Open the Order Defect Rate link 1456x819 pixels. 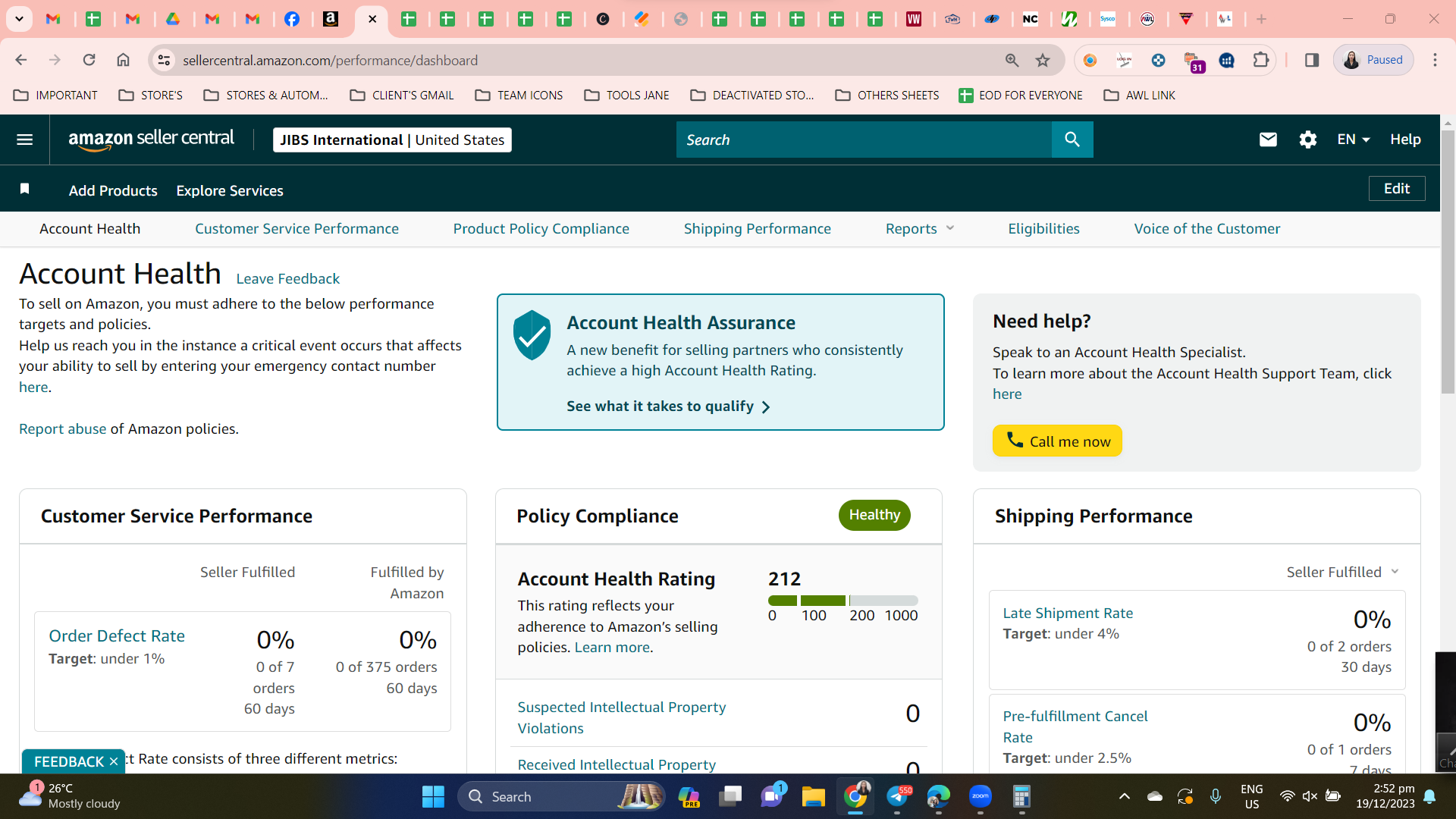point(117,635)
